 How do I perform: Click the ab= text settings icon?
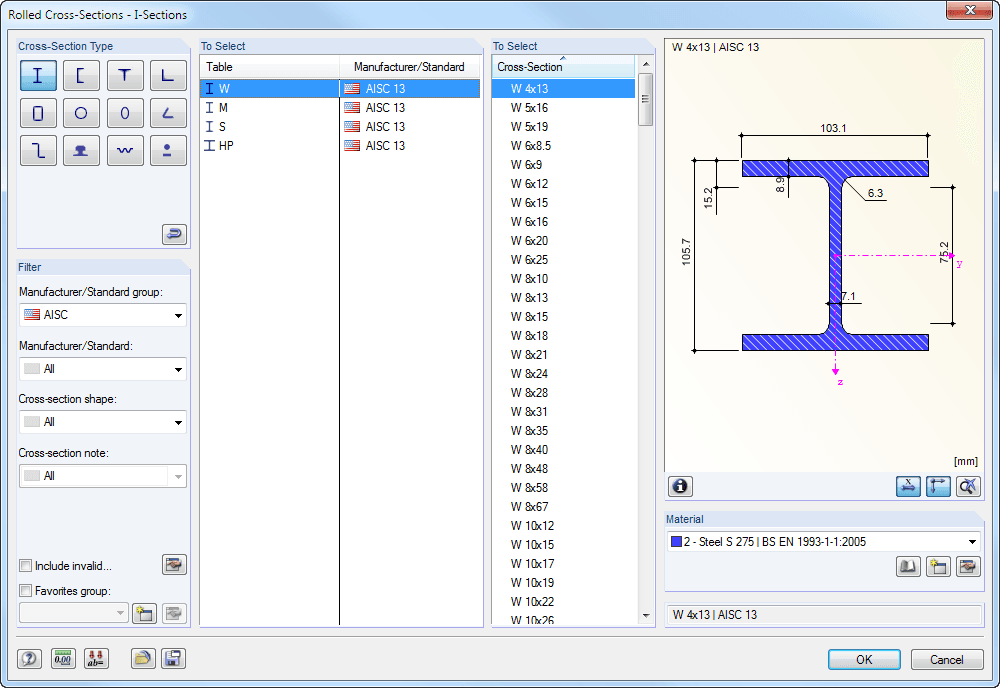(96, 658)
